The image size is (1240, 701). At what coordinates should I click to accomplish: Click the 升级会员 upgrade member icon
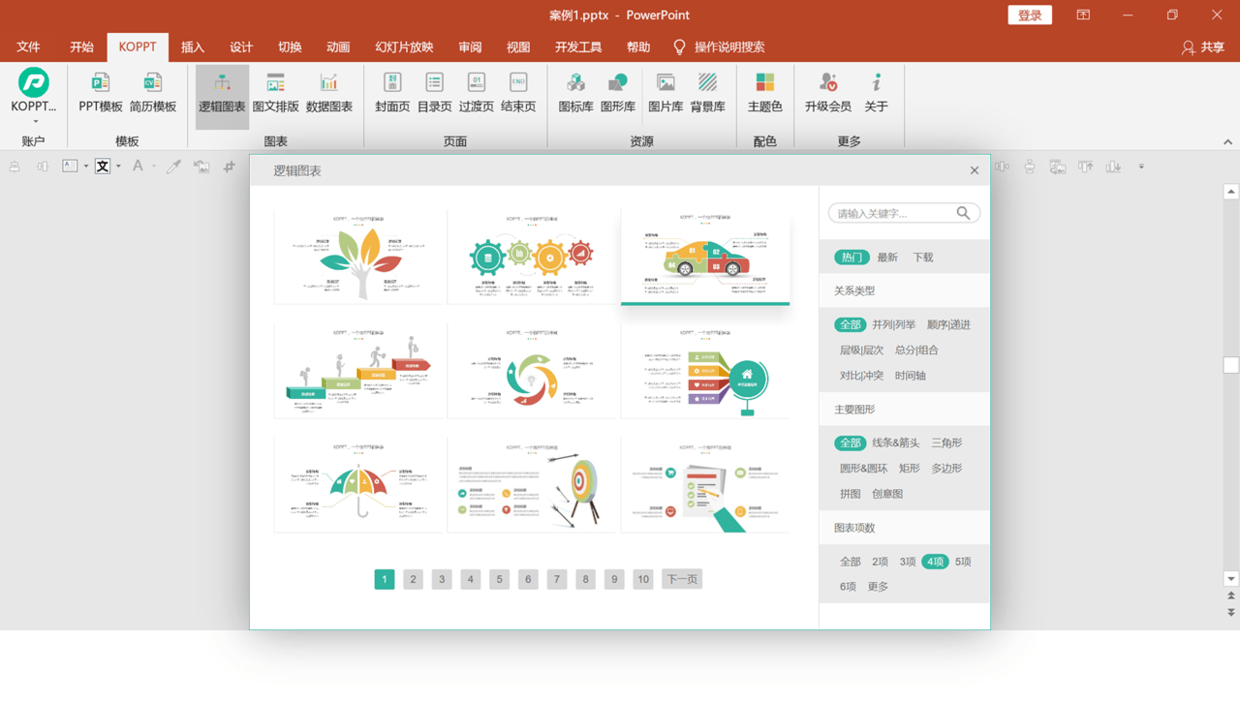tap(828, 92)
